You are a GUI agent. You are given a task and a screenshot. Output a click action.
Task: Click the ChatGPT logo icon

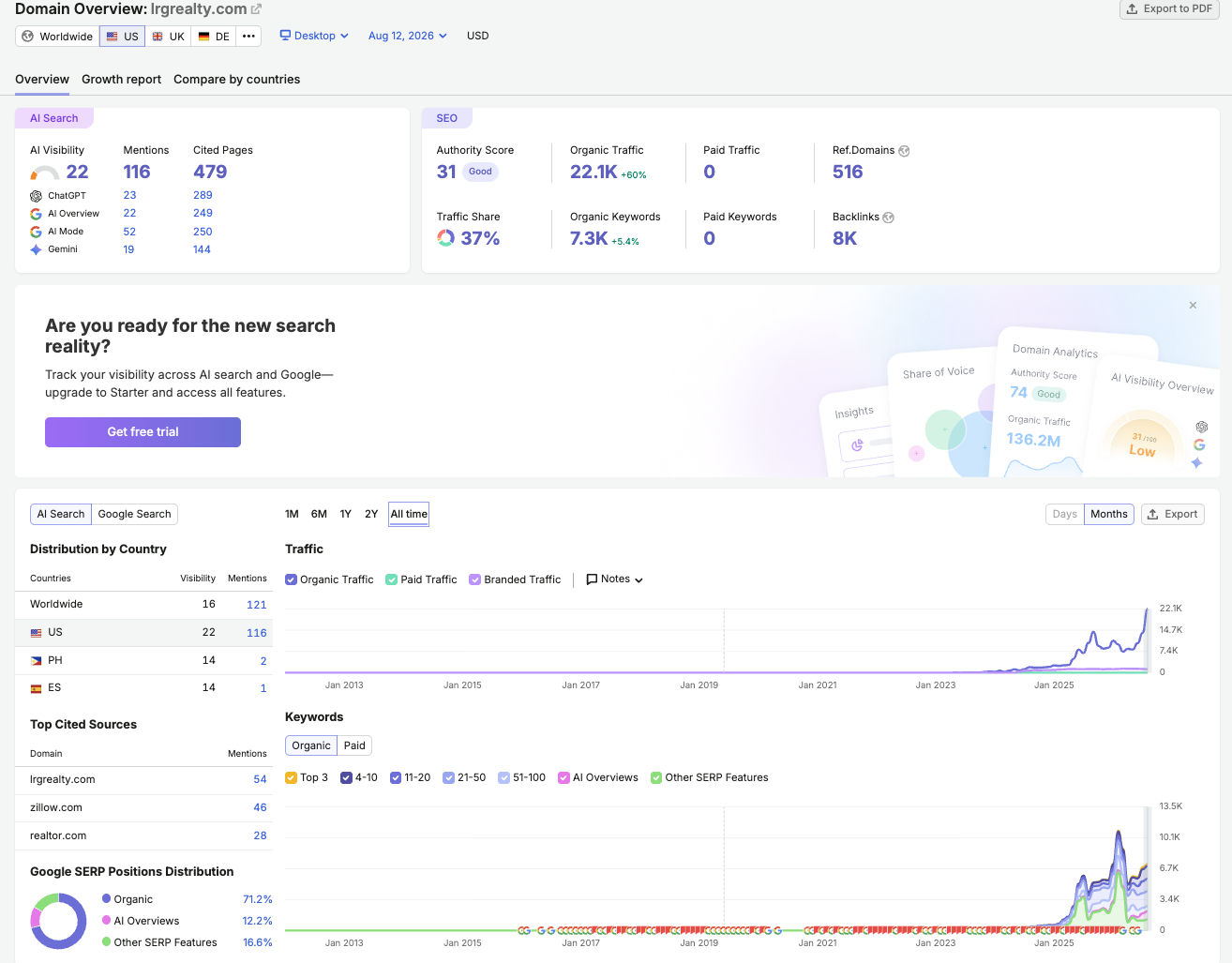pyautogui.click(x=36, y=196)
